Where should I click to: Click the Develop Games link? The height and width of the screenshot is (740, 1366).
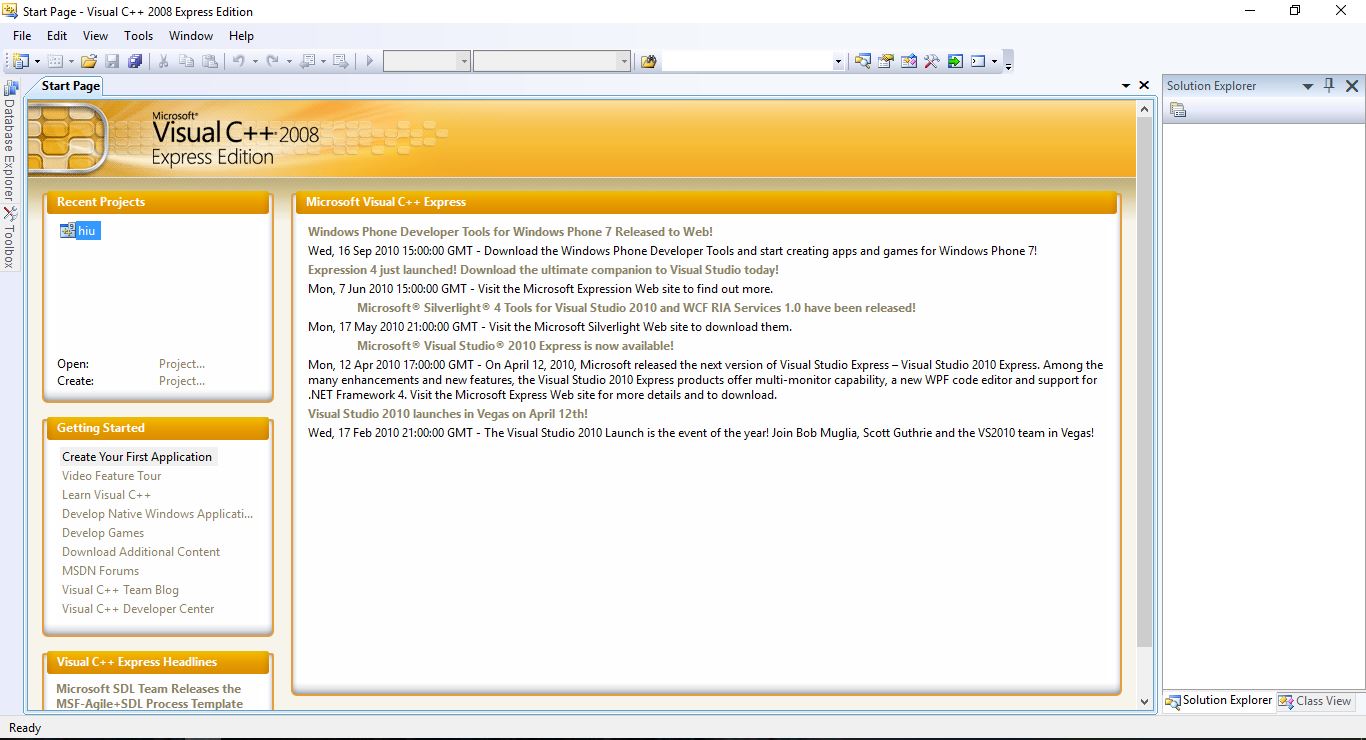pos(103,533)
